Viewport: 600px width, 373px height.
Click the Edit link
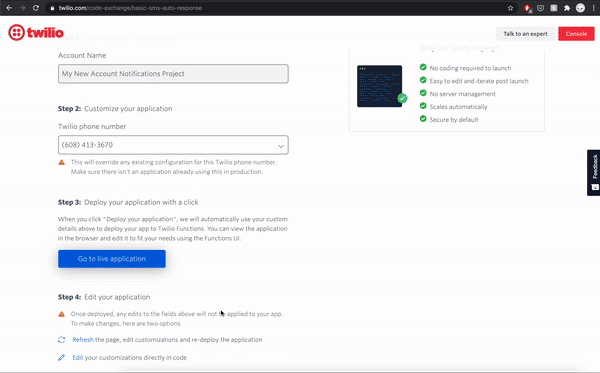[x=78, y=358]
